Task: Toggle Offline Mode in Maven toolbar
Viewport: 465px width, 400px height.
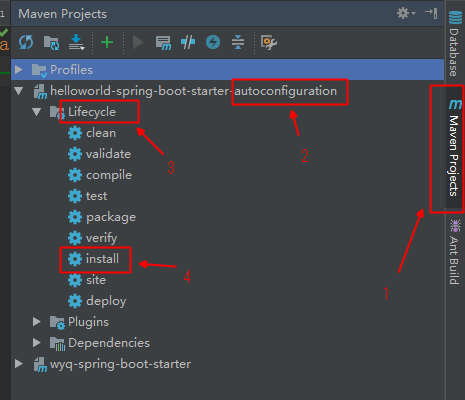Action: tap(188, 42)
